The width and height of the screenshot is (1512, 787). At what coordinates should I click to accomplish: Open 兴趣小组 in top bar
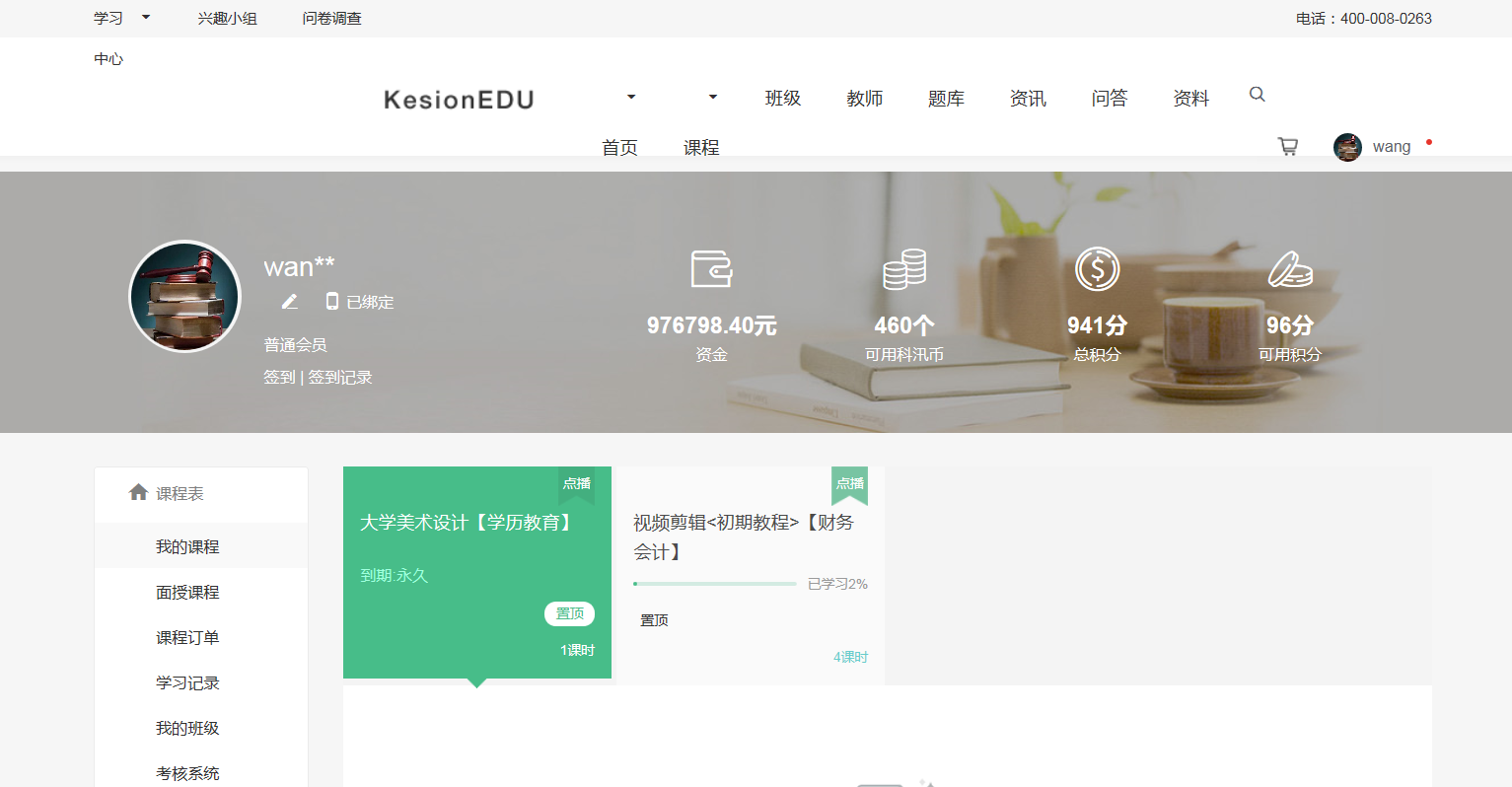(x=227, y=19)
